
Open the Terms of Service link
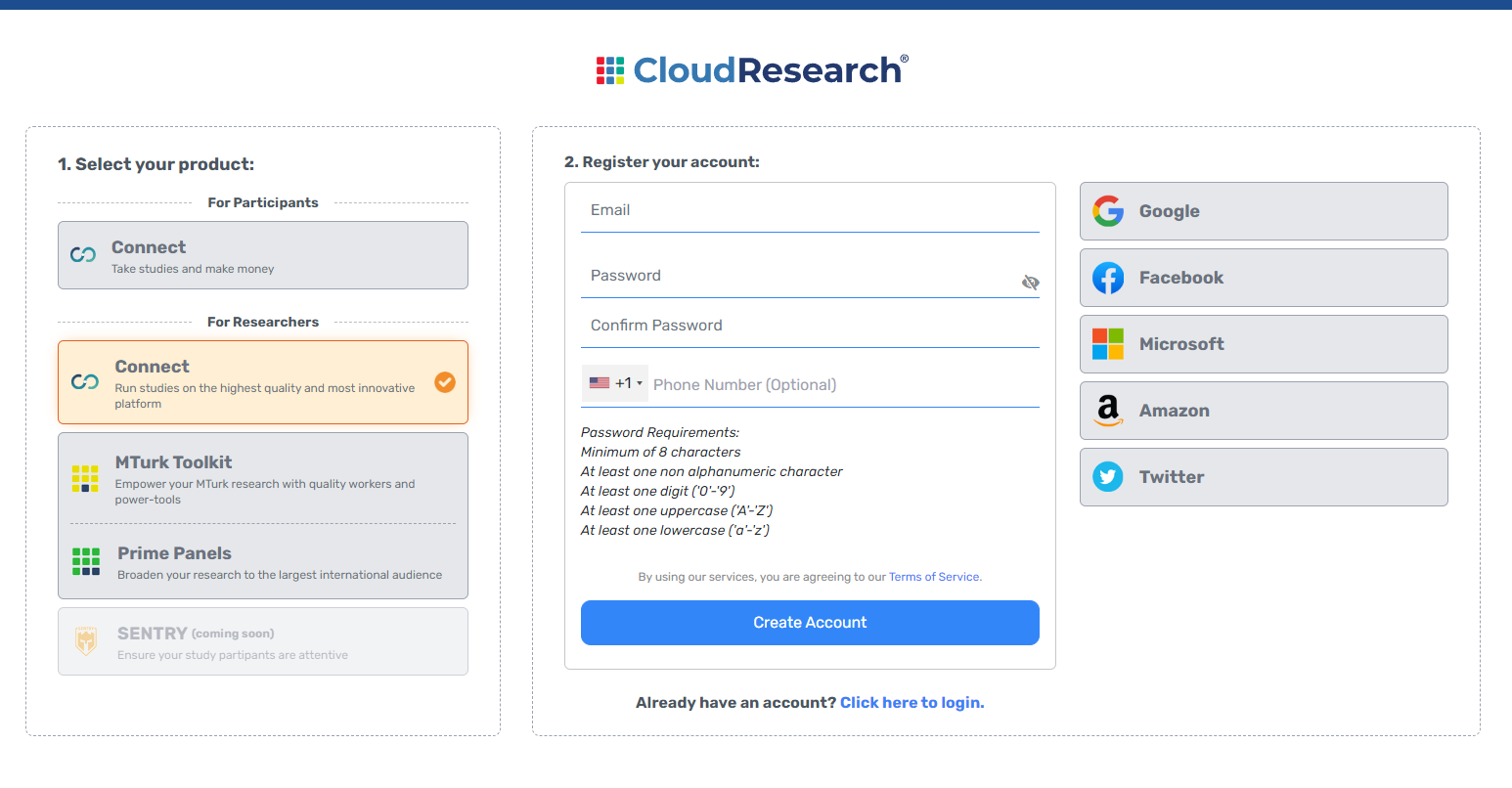click(x=935, y=577)
